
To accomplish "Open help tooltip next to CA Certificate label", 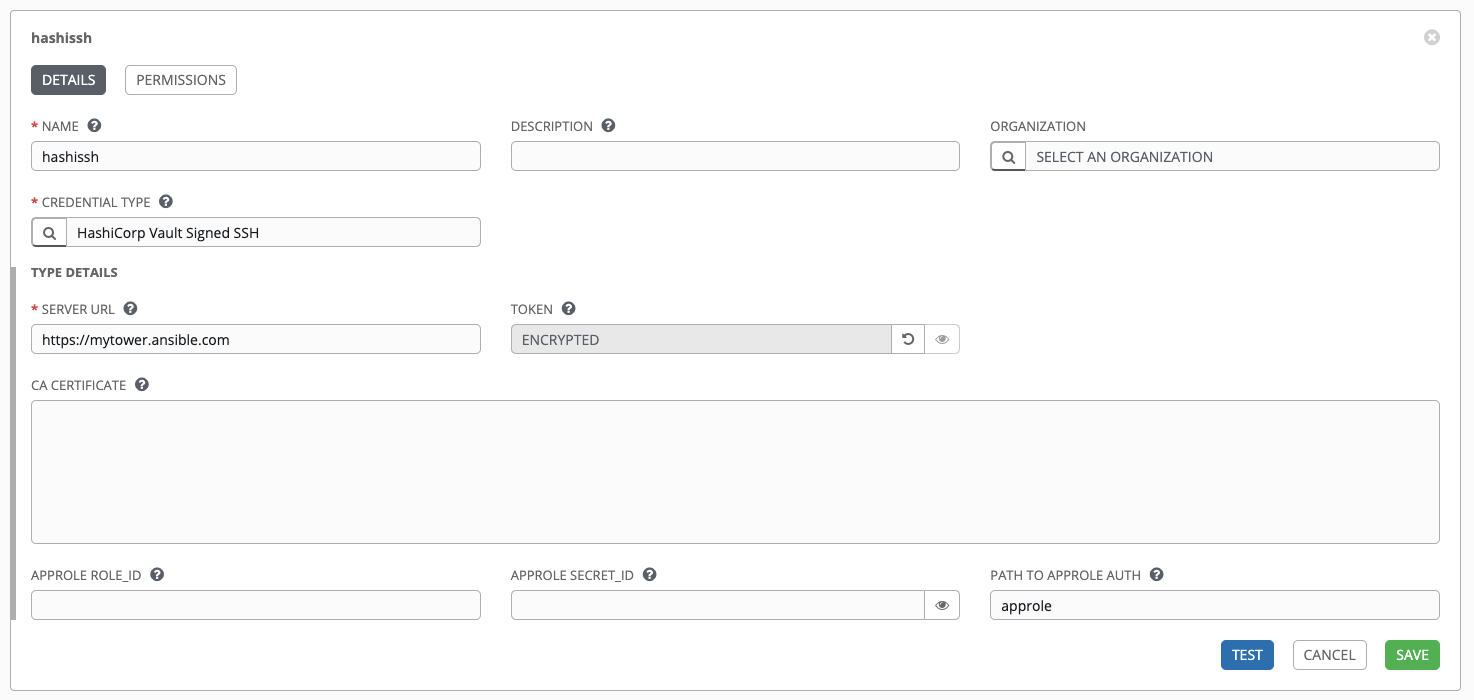I will tap(142, 384).
